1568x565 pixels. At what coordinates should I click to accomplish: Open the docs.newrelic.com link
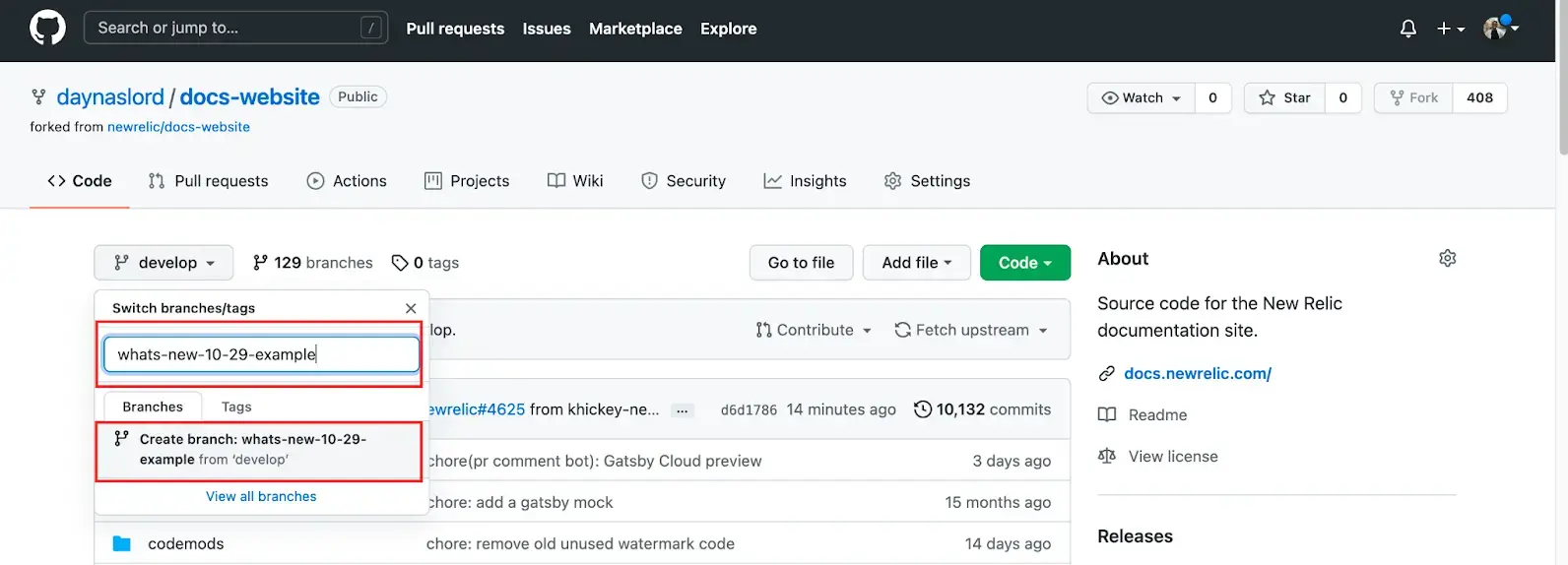tap(1197, 373)
